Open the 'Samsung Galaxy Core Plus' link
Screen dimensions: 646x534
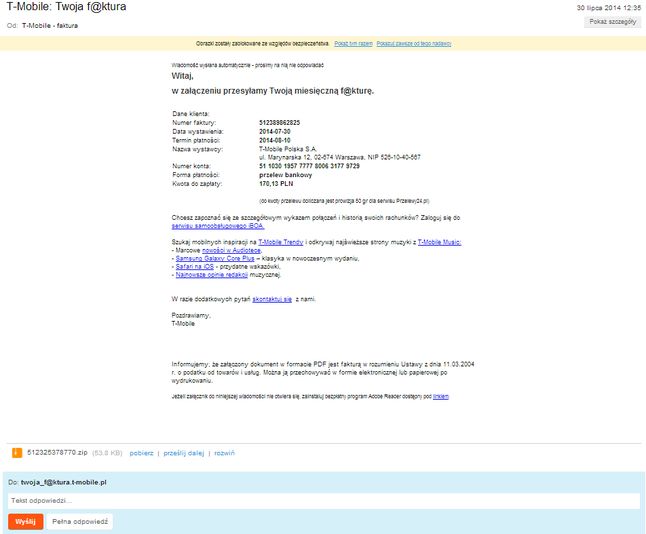click(215, 259)
